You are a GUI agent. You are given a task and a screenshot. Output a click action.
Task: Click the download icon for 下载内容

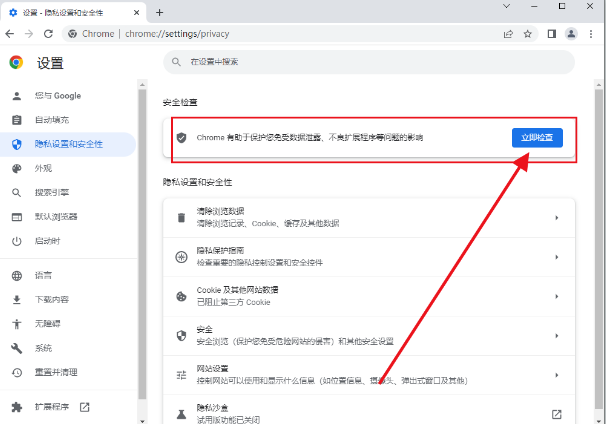(x=17, y=300)
